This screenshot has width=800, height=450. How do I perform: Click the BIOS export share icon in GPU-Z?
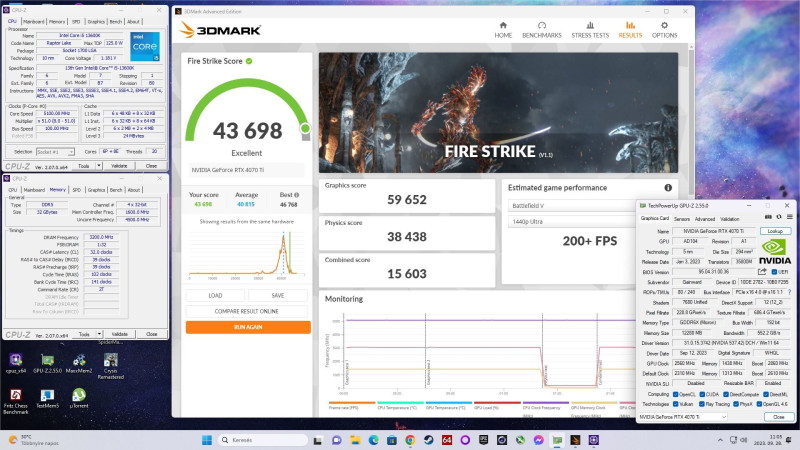coord(762,271)
